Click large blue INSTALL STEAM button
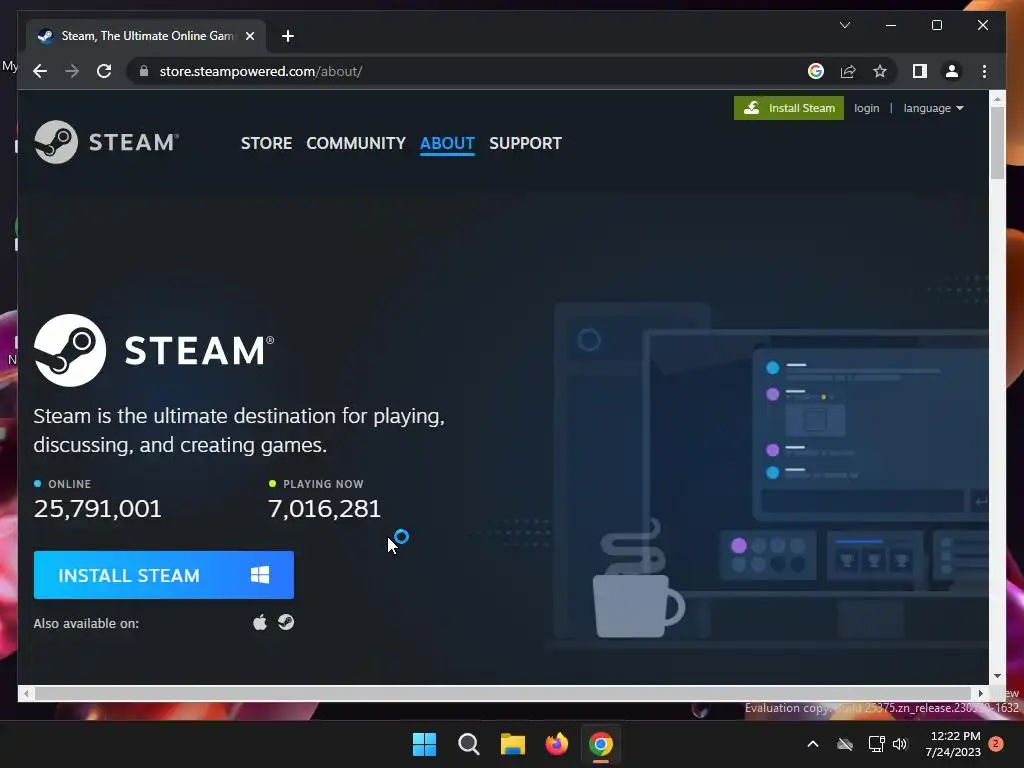 point(164,575)
